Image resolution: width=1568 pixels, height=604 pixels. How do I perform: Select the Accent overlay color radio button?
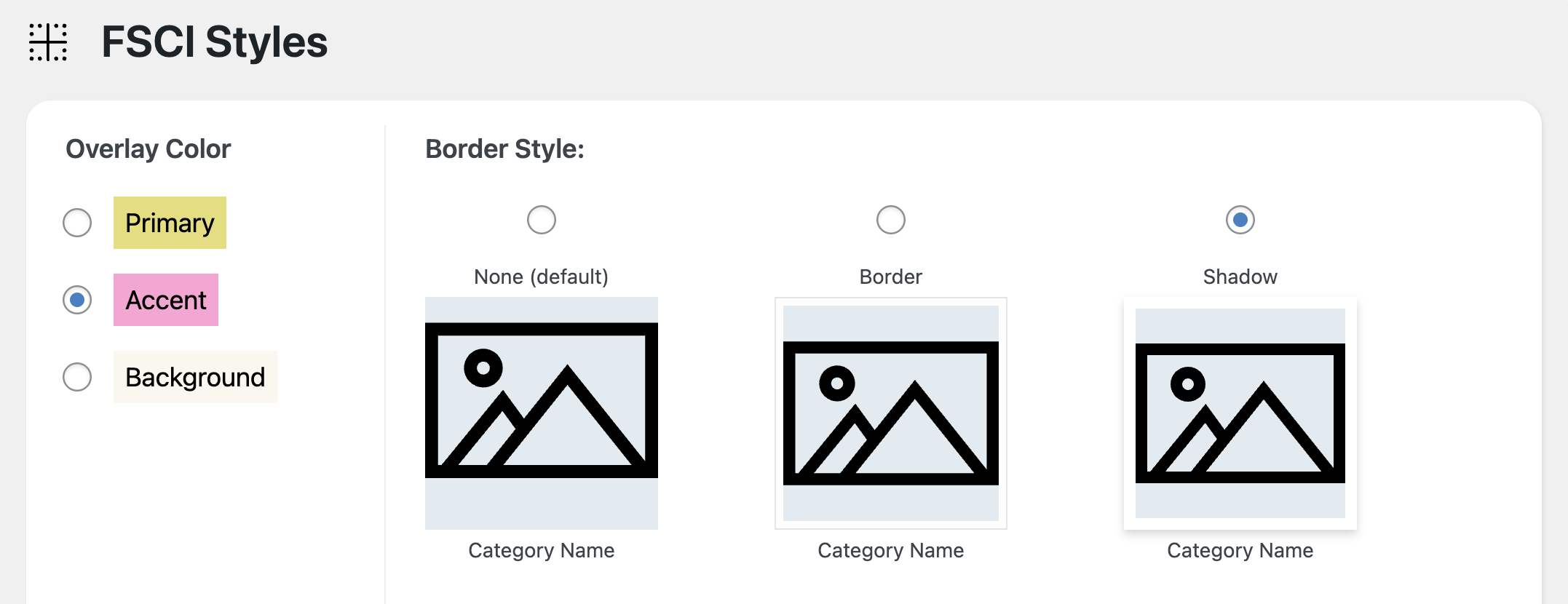pos(77,300)
